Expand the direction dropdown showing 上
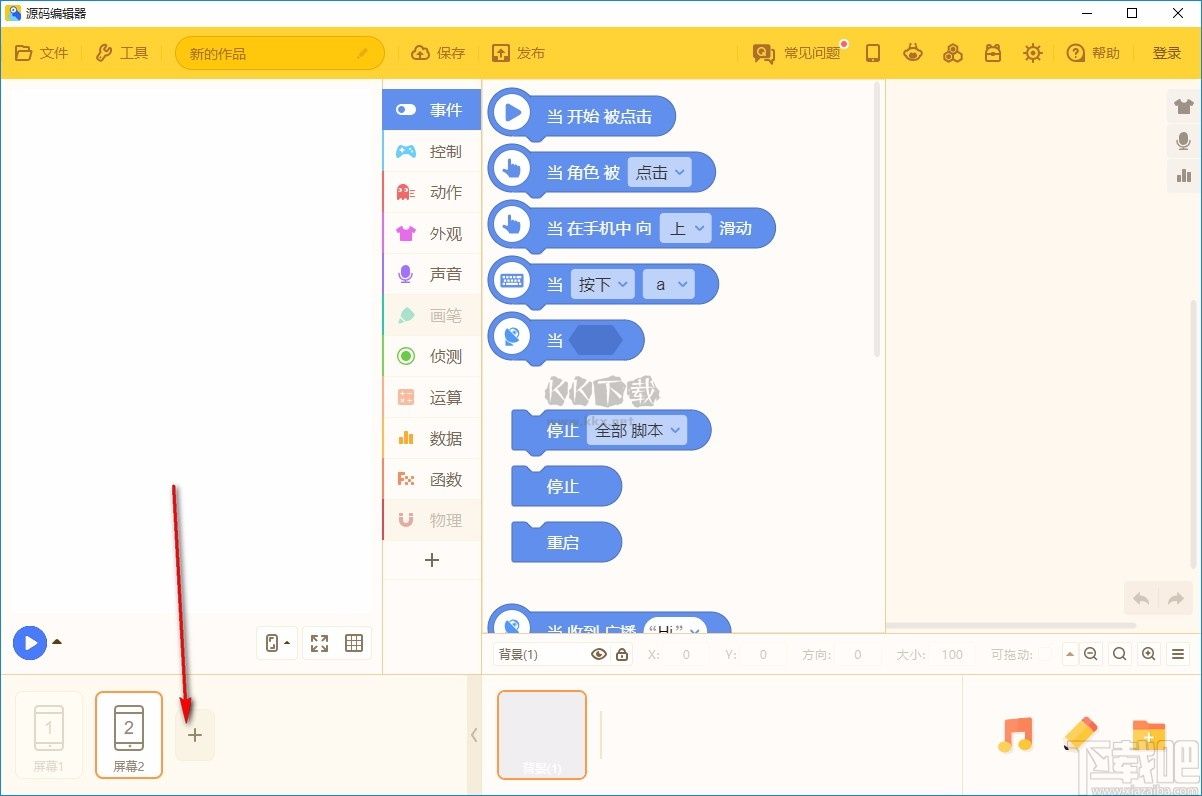 pyautogui.click(x=686, y=228)
